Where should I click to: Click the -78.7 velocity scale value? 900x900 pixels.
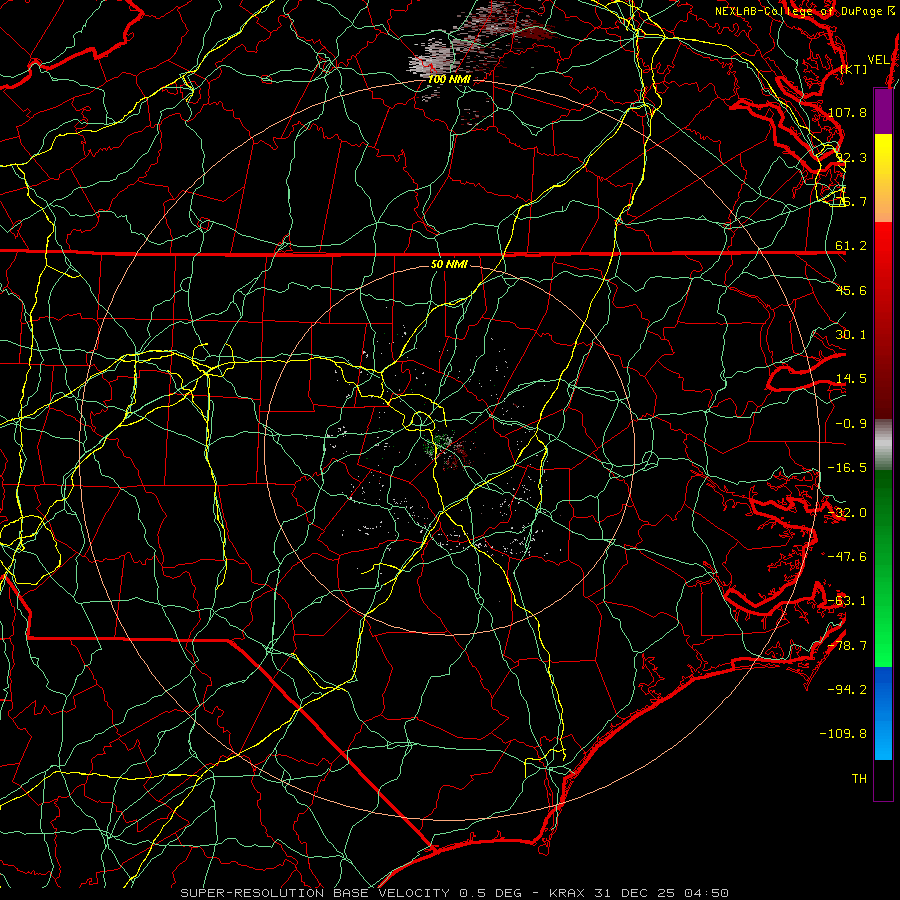[847, 646]
